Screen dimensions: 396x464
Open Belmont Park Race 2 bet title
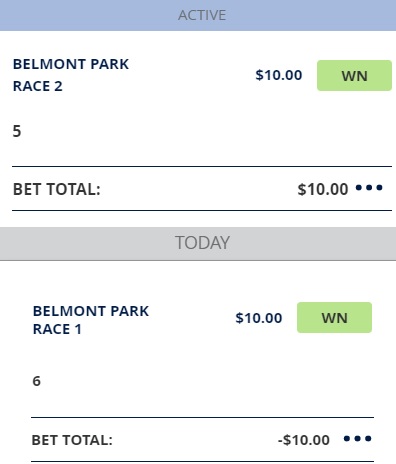pyautogui.click(x=71, y=75)
